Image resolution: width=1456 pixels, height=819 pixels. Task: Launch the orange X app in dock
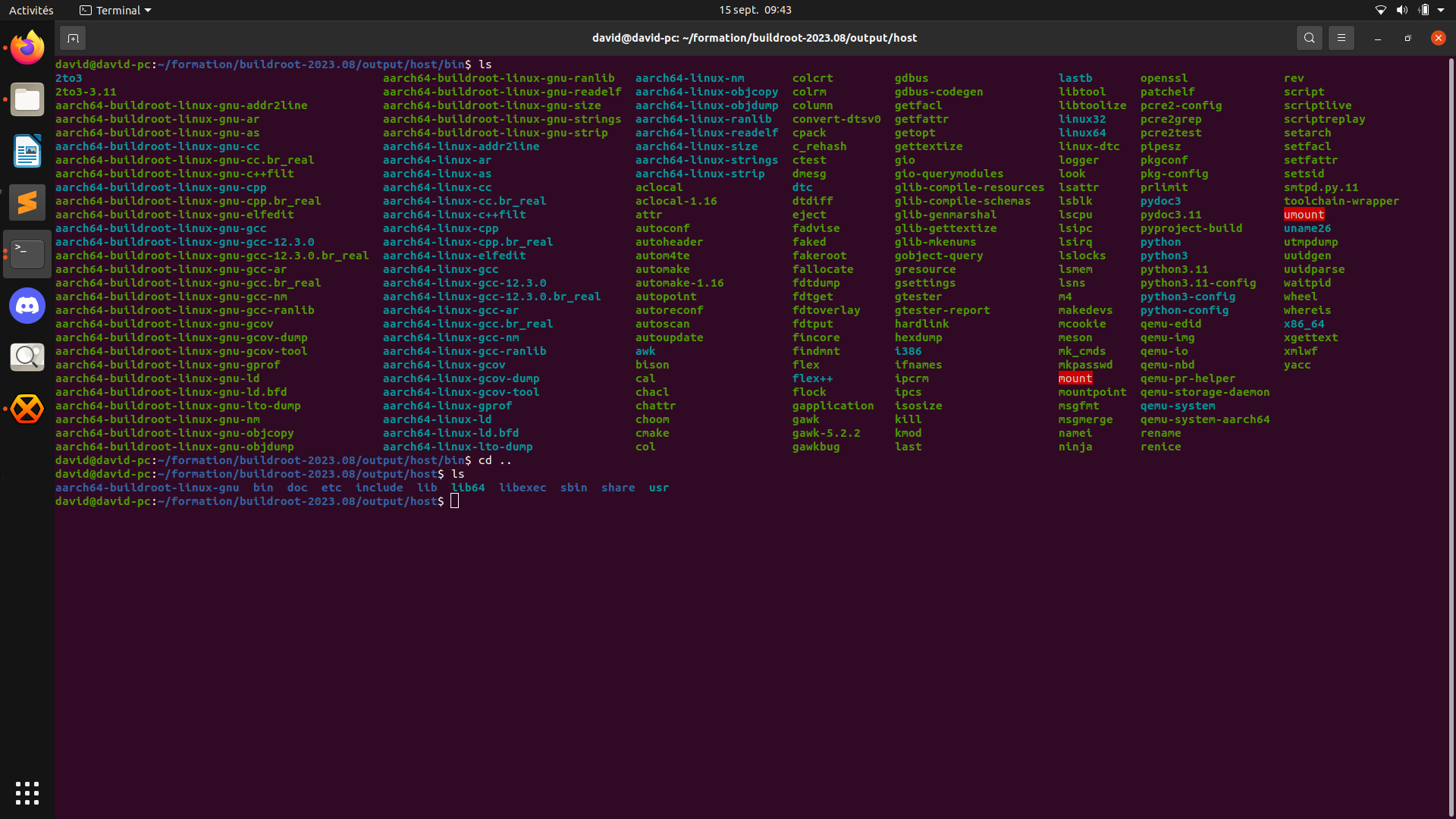pos(27,409)
